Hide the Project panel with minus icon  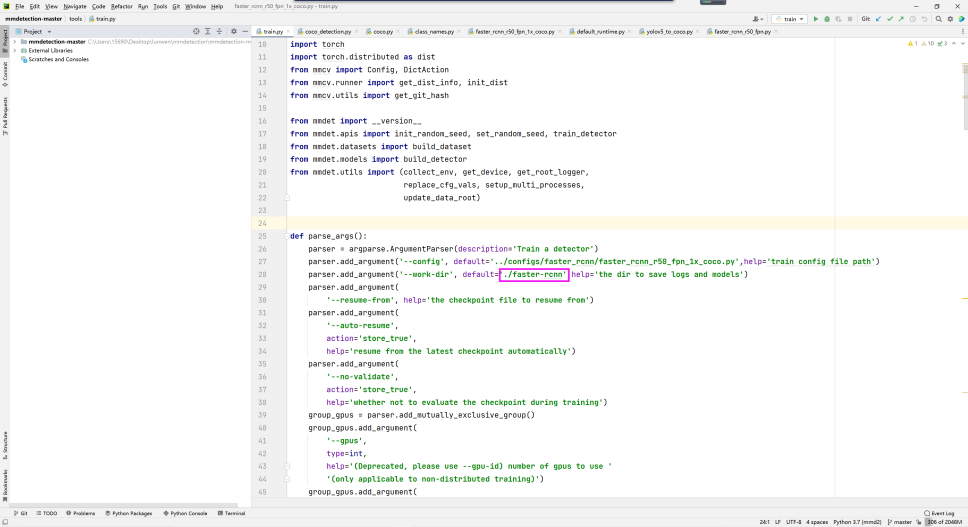[245, 31]
